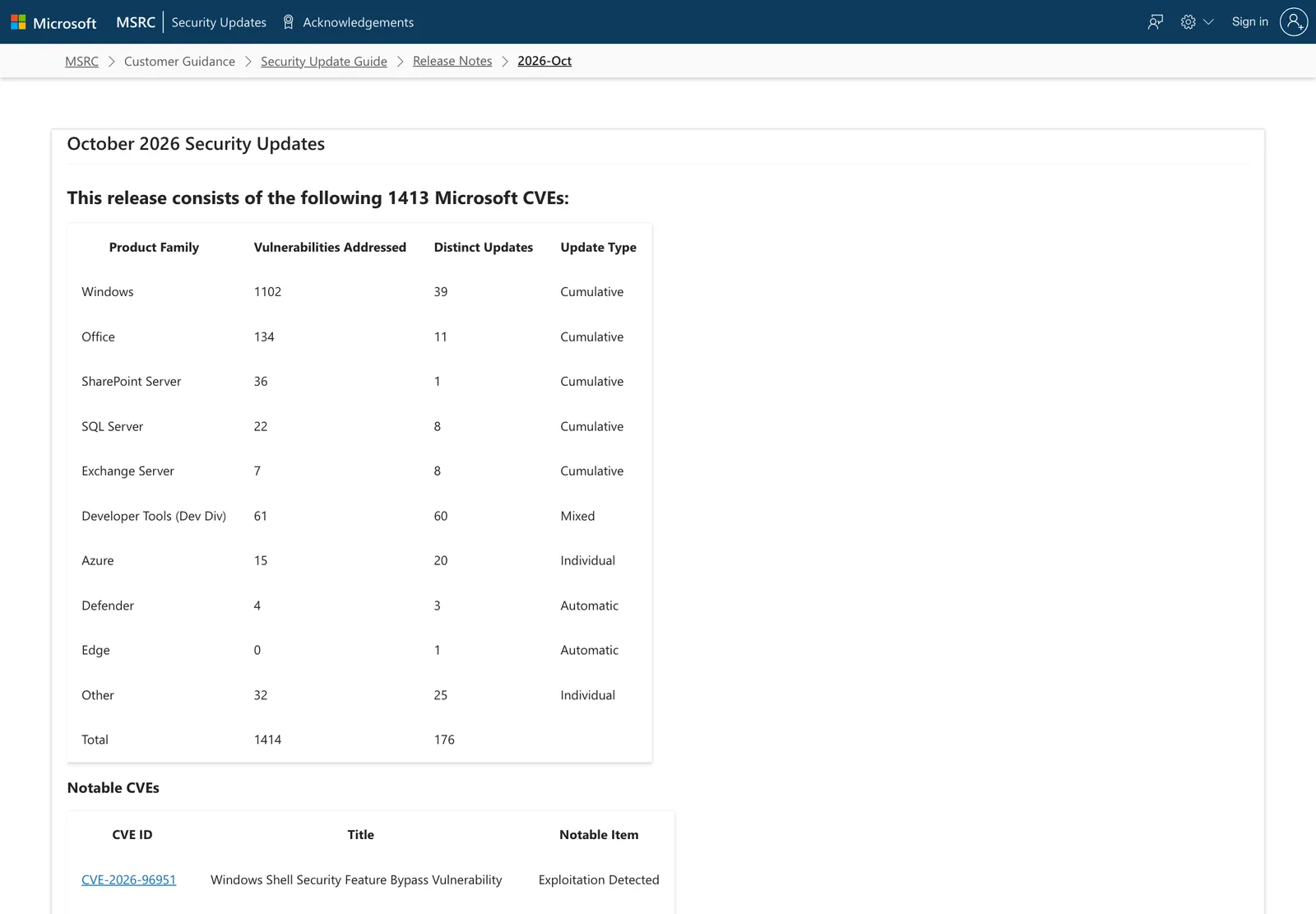Select SharePoint Server row label
The image size is (1316, 914).
tap(131, 381)
